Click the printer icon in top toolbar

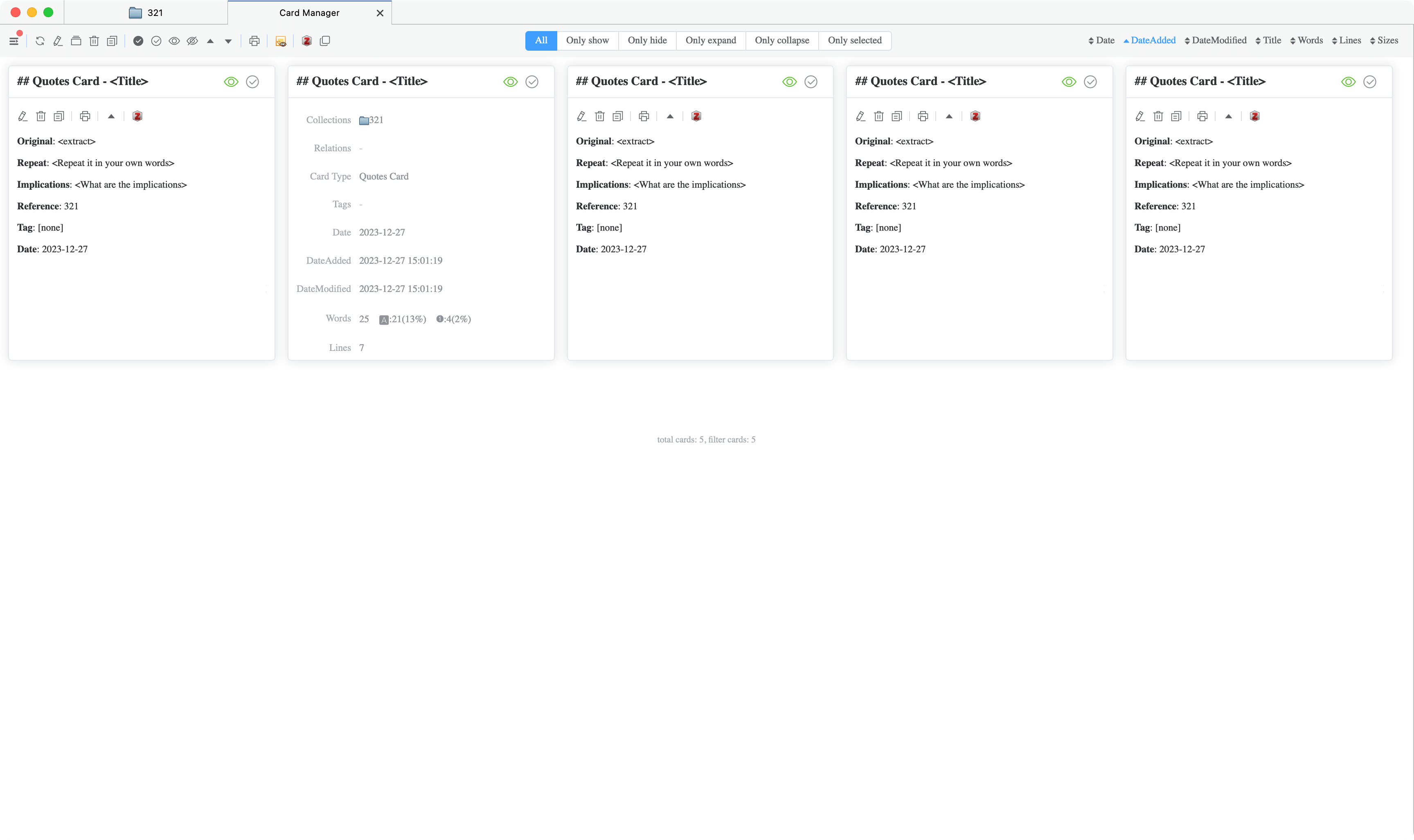click(x=254, y=41)
